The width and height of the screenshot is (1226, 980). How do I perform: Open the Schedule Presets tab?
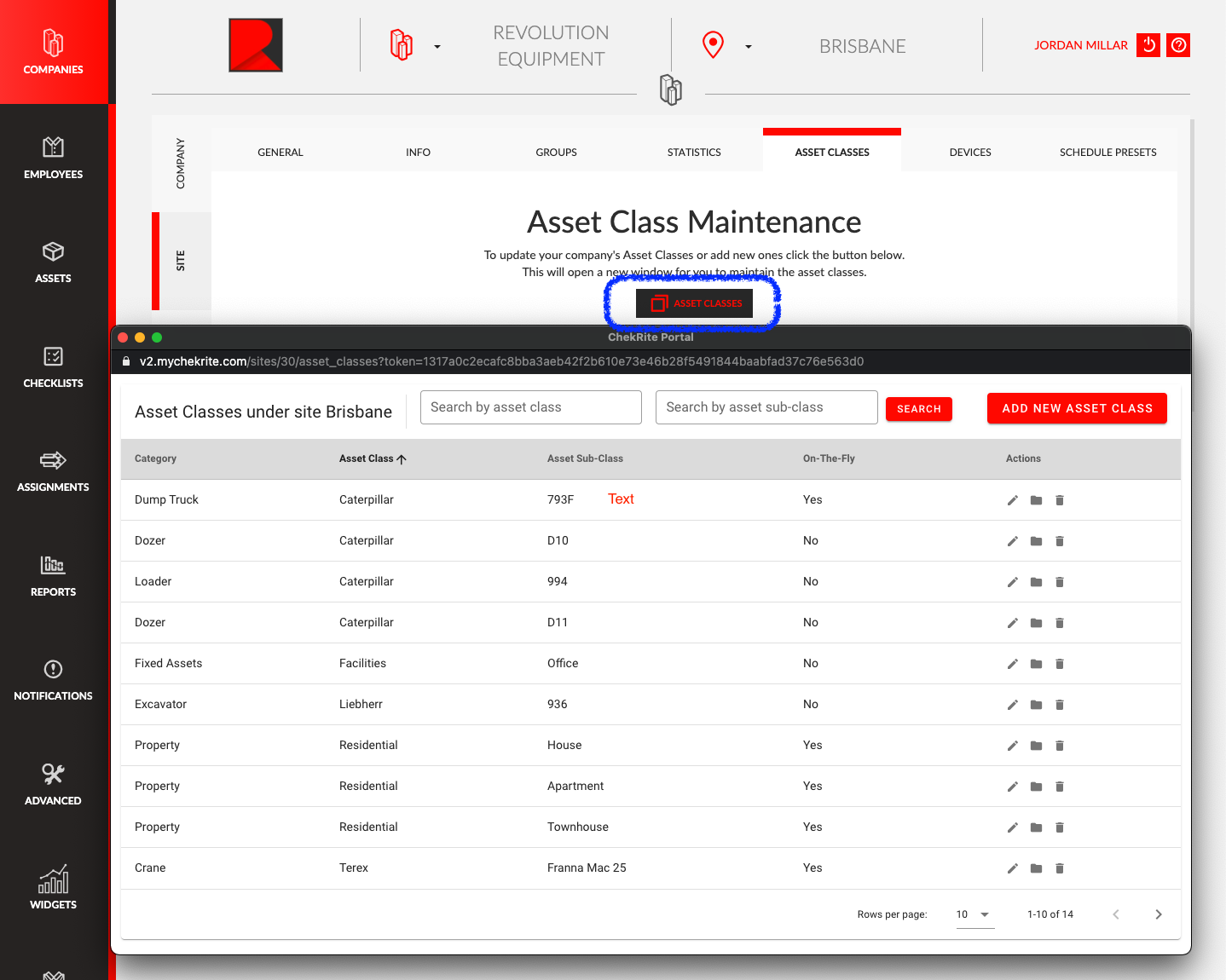1107,153
